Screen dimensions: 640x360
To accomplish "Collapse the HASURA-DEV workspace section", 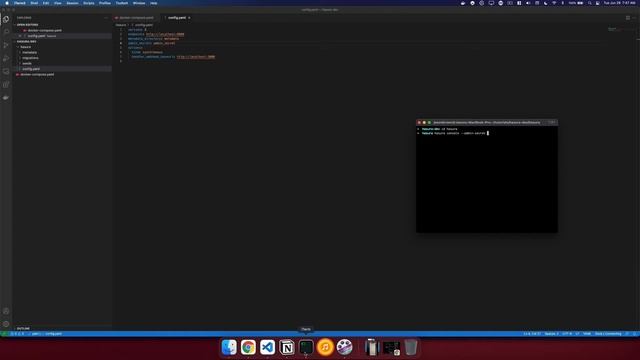I will click(x=27, y=41).
